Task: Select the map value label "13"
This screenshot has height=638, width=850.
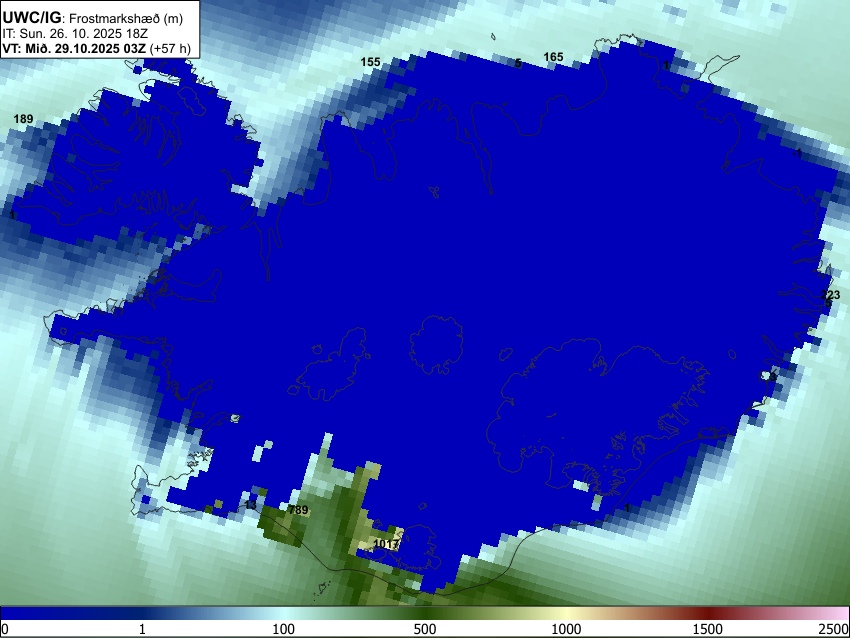Action: point(250,505)
